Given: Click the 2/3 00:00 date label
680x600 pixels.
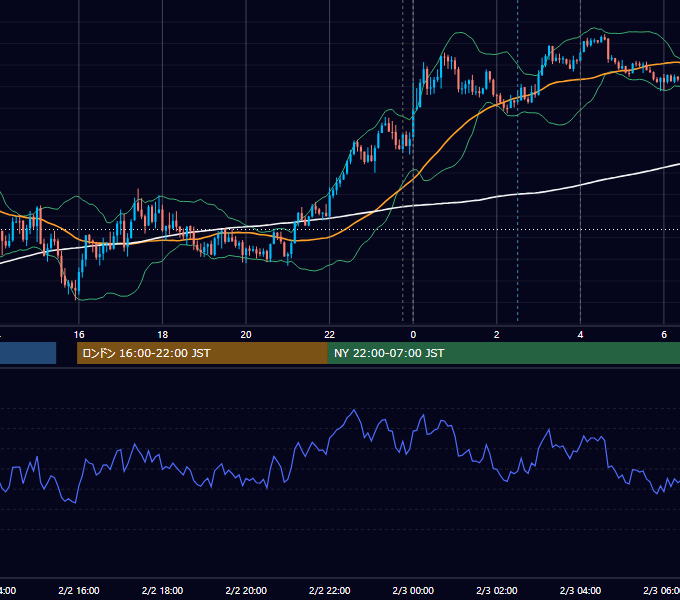Looking at the screenshot, I should coord(413,591).
